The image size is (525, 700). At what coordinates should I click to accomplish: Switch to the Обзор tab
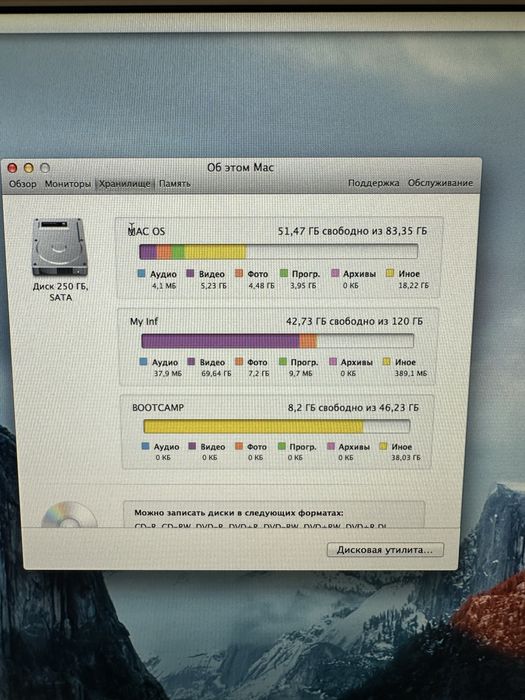click(23, 183)
